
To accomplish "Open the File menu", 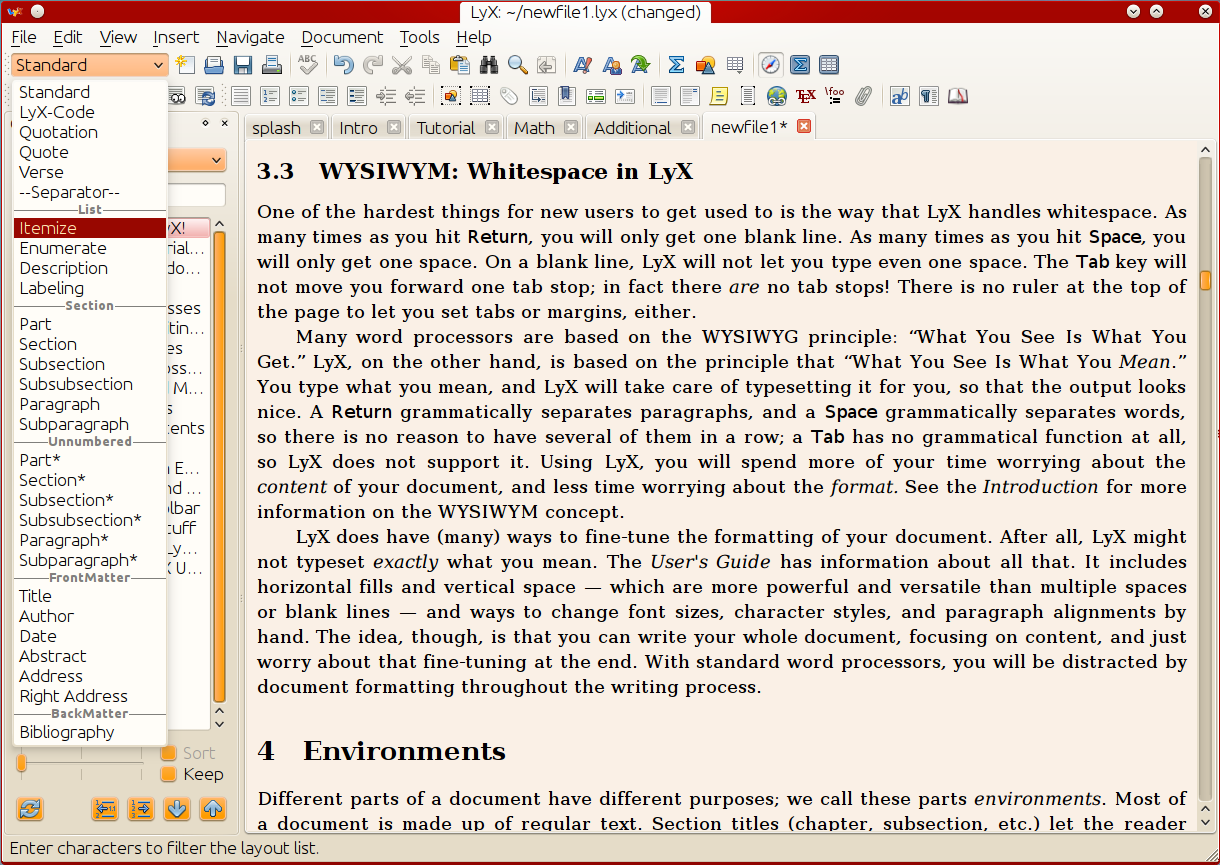I will (24, 37).
